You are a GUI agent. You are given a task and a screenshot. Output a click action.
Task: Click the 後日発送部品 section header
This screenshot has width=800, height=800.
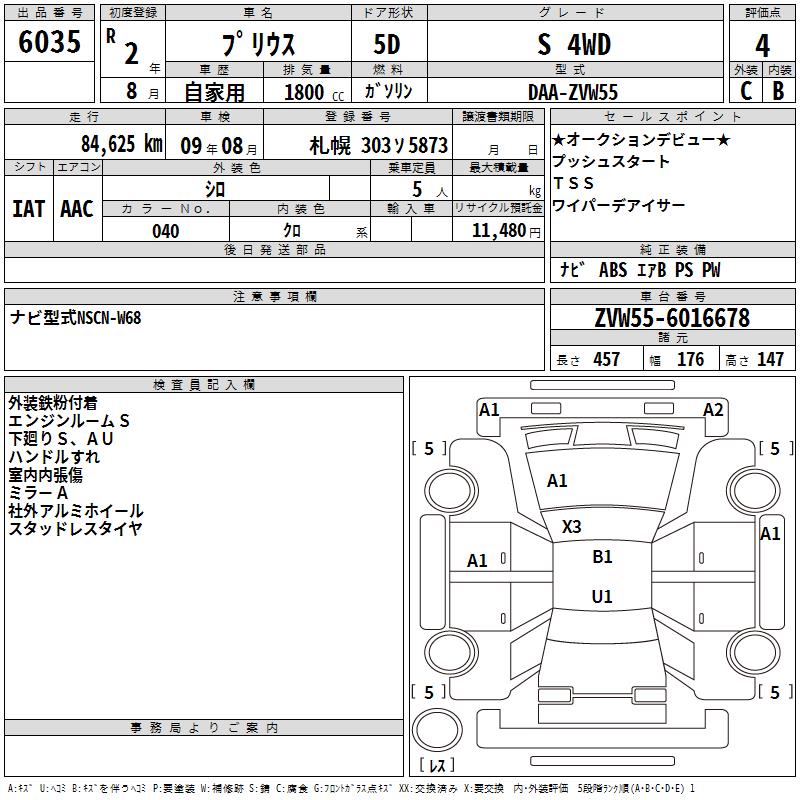click(274, 249)
